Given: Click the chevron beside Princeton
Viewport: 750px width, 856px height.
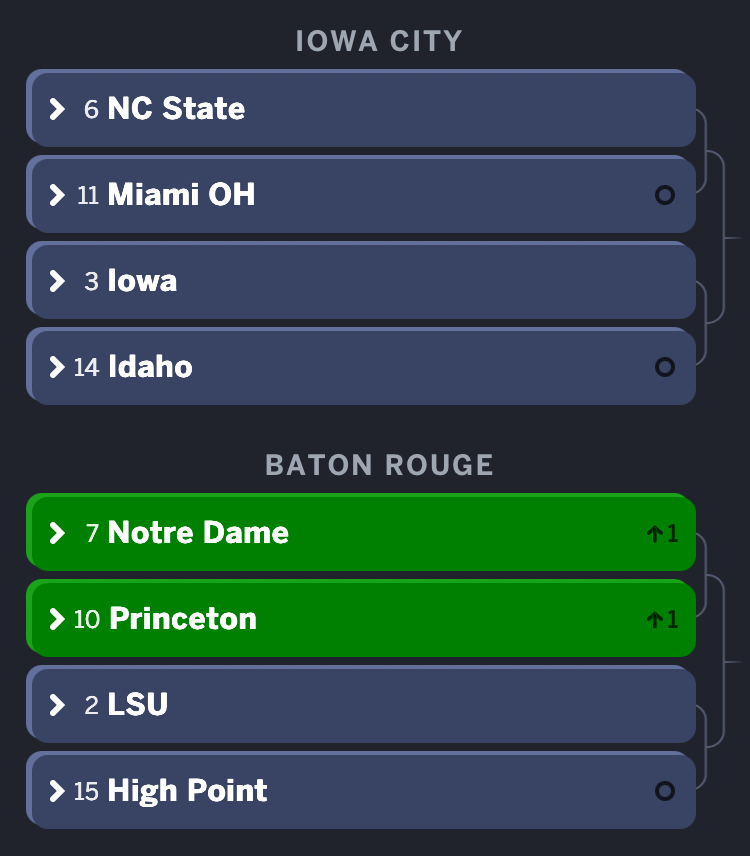Looking at the screenshot, I should tap(57, 619).
